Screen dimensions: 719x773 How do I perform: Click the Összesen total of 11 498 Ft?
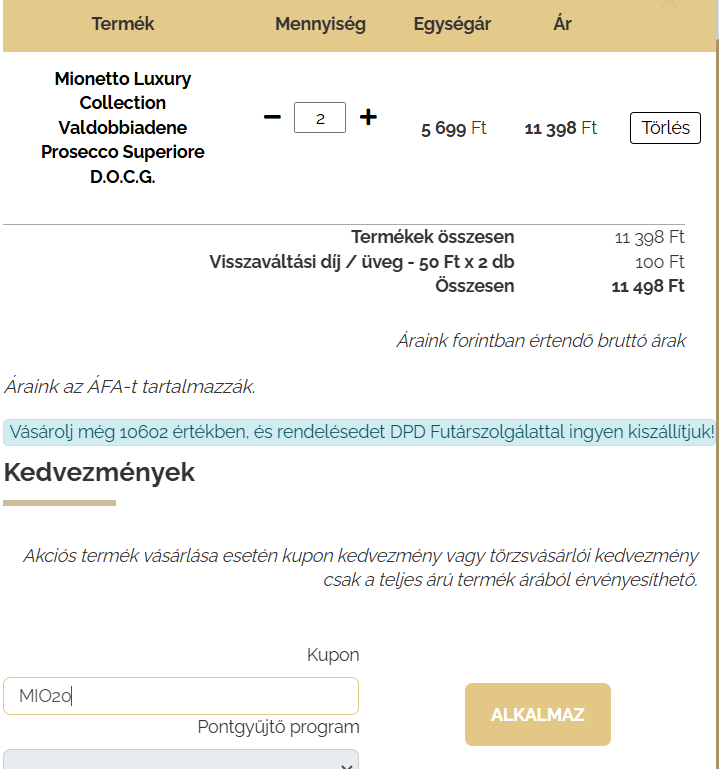click(648, 286)
